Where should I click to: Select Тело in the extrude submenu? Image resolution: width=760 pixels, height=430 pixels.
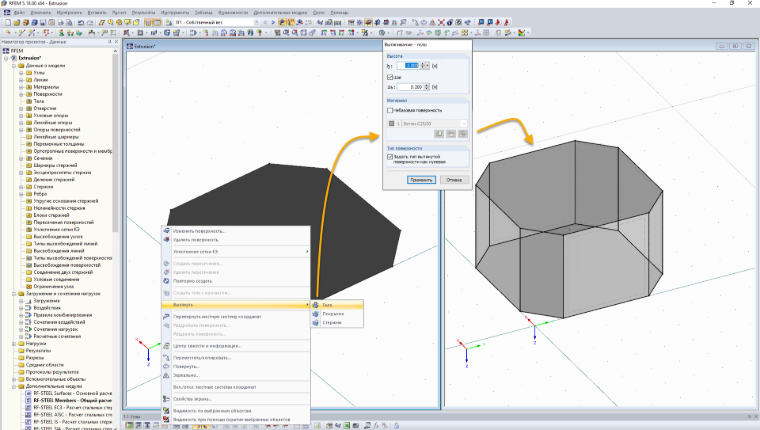tap(337, 305)
